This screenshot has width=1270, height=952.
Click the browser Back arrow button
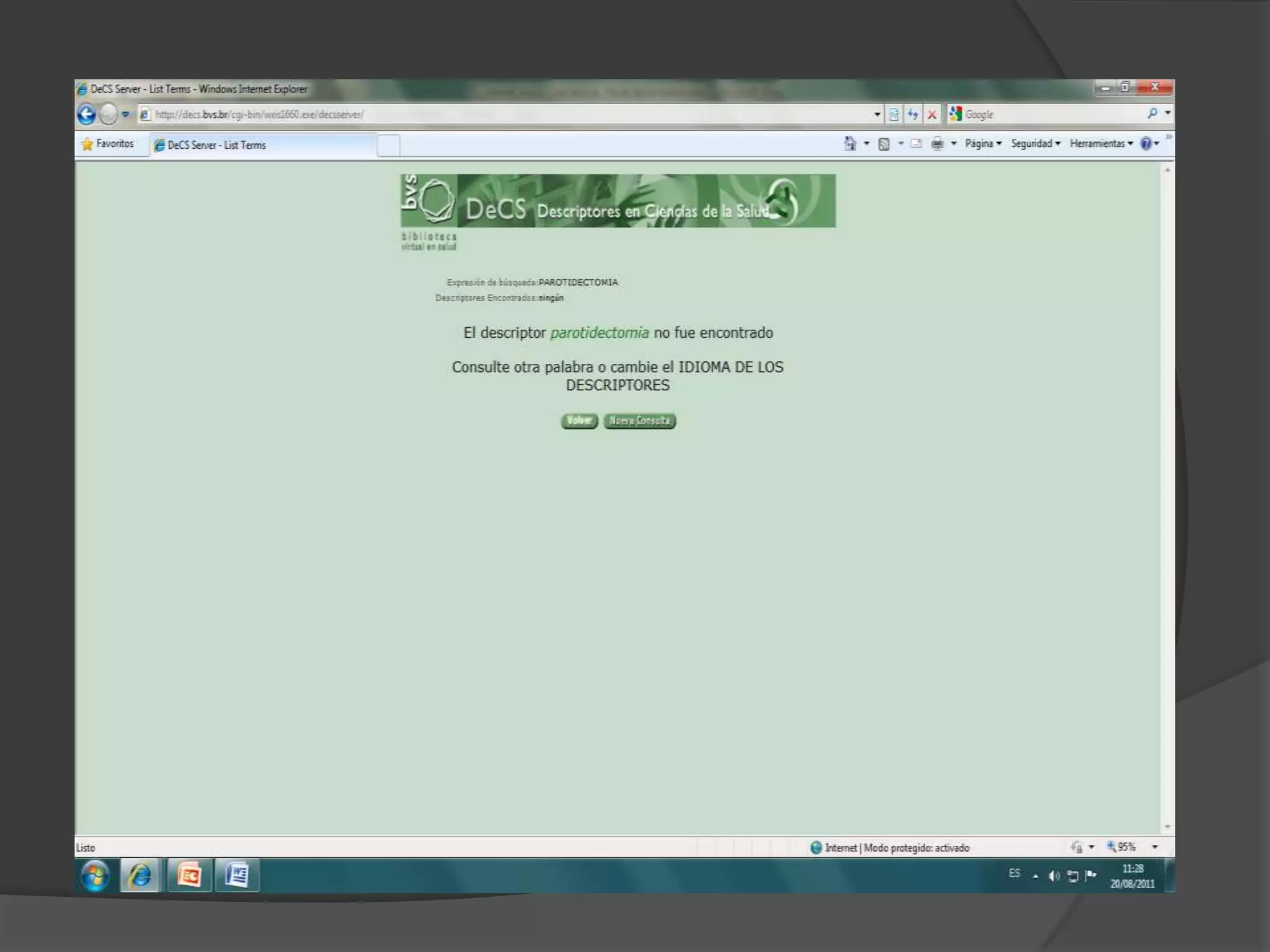click(x=87, y=114)
